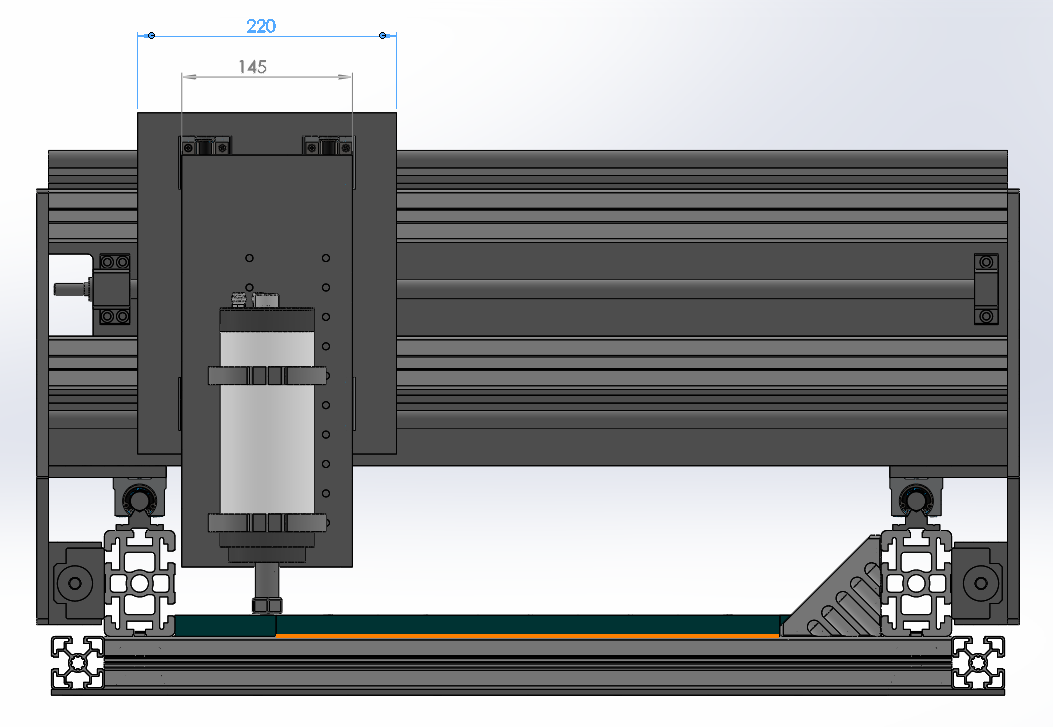This screenshot has height=727, width=1053.
Task: Click the bottom-right square extrusion end
Action: point(977,662)
